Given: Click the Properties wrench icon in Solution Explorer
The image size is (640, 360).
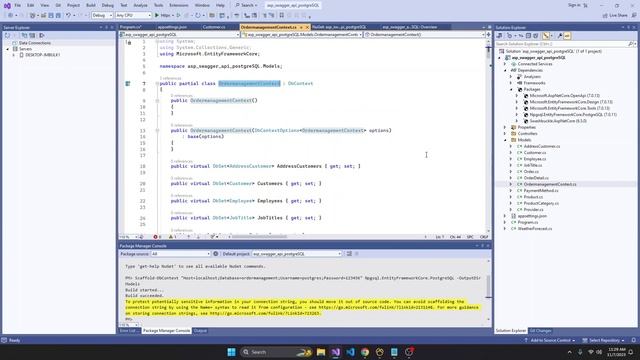Looking at the screenshot, I should pyautogui.click(x=560, y=36).
